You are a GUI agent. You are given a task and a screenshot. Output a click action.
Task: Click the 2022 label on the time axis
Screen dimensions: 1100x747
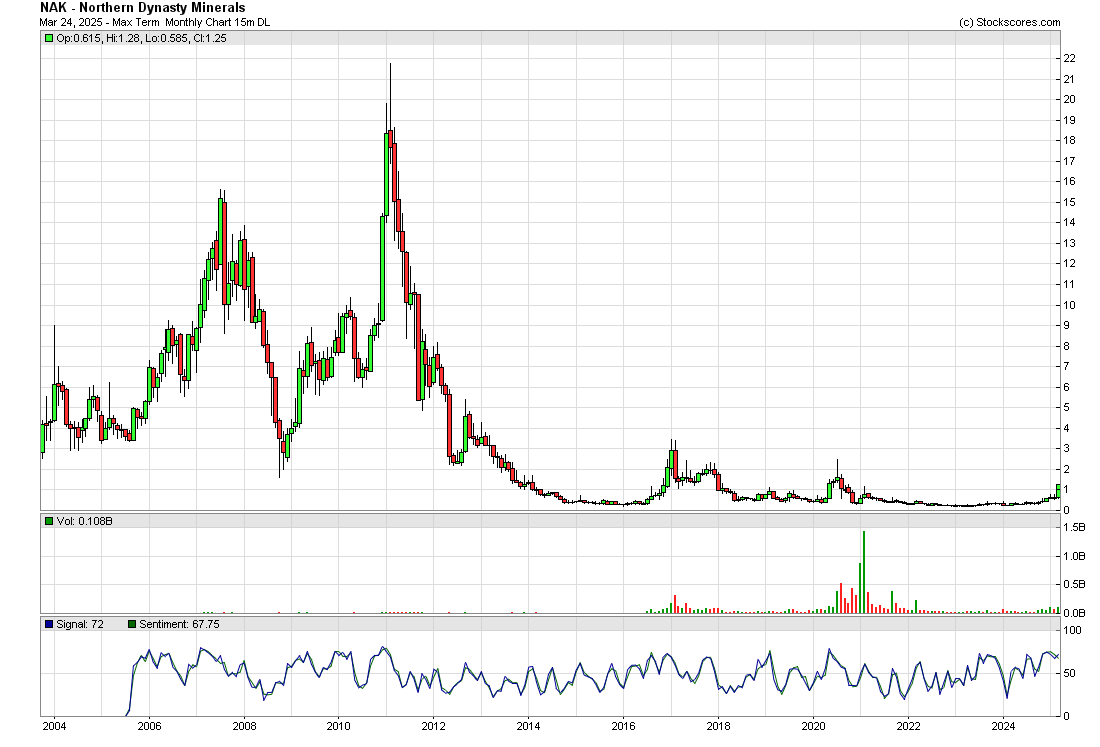(908, 726)
